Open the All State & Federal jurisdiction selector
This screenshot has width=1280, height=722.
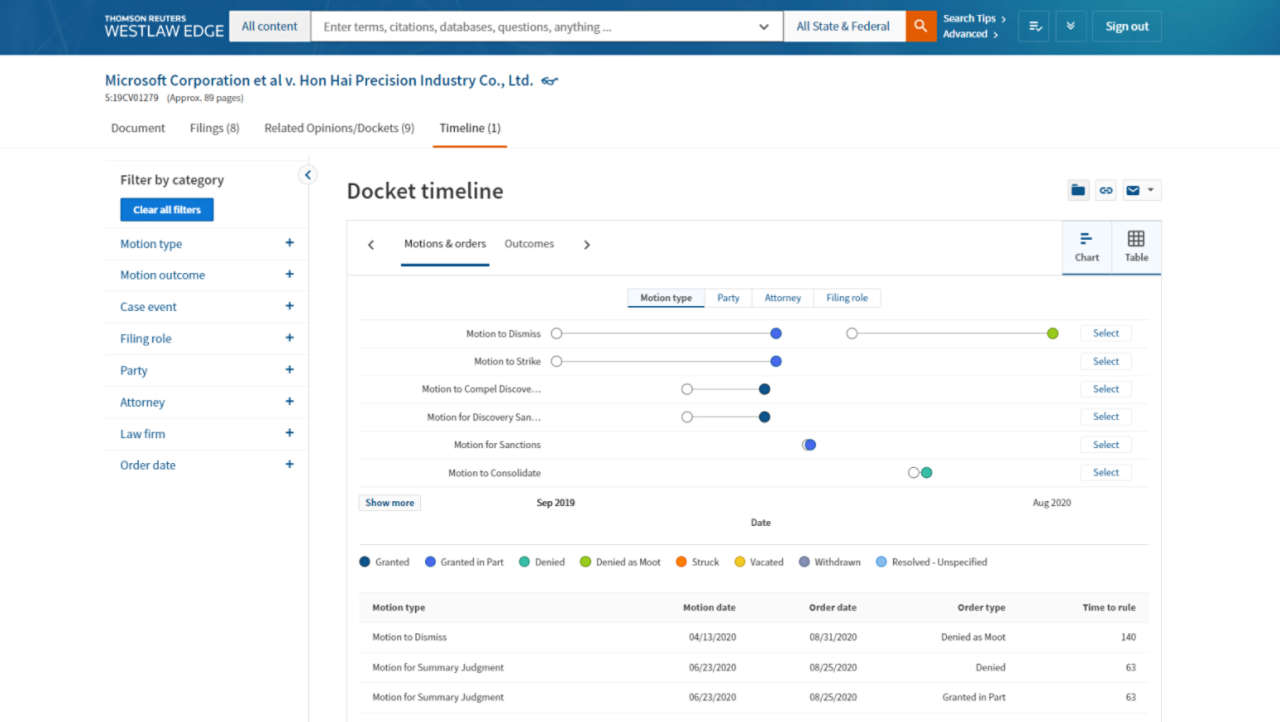pyautogui.click(x=844, y=25)
